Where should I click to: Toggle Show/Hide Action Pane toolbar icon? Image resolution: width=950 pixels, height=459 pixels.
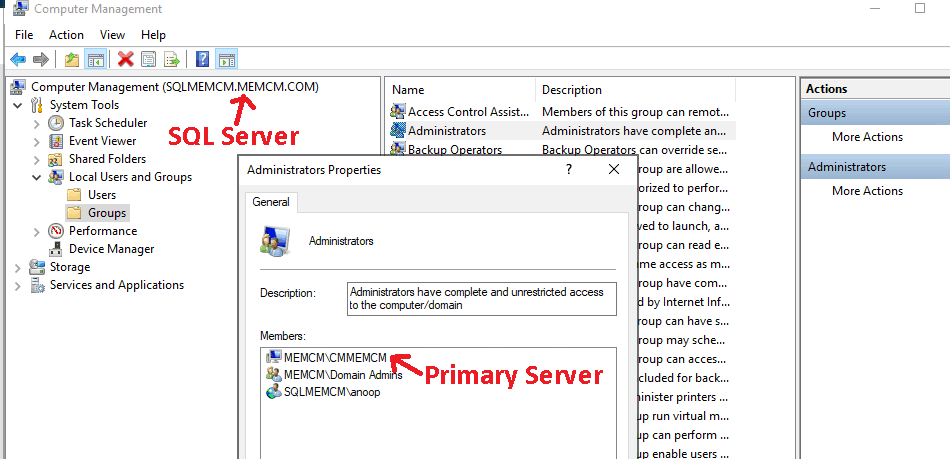(x=227, y=59)
